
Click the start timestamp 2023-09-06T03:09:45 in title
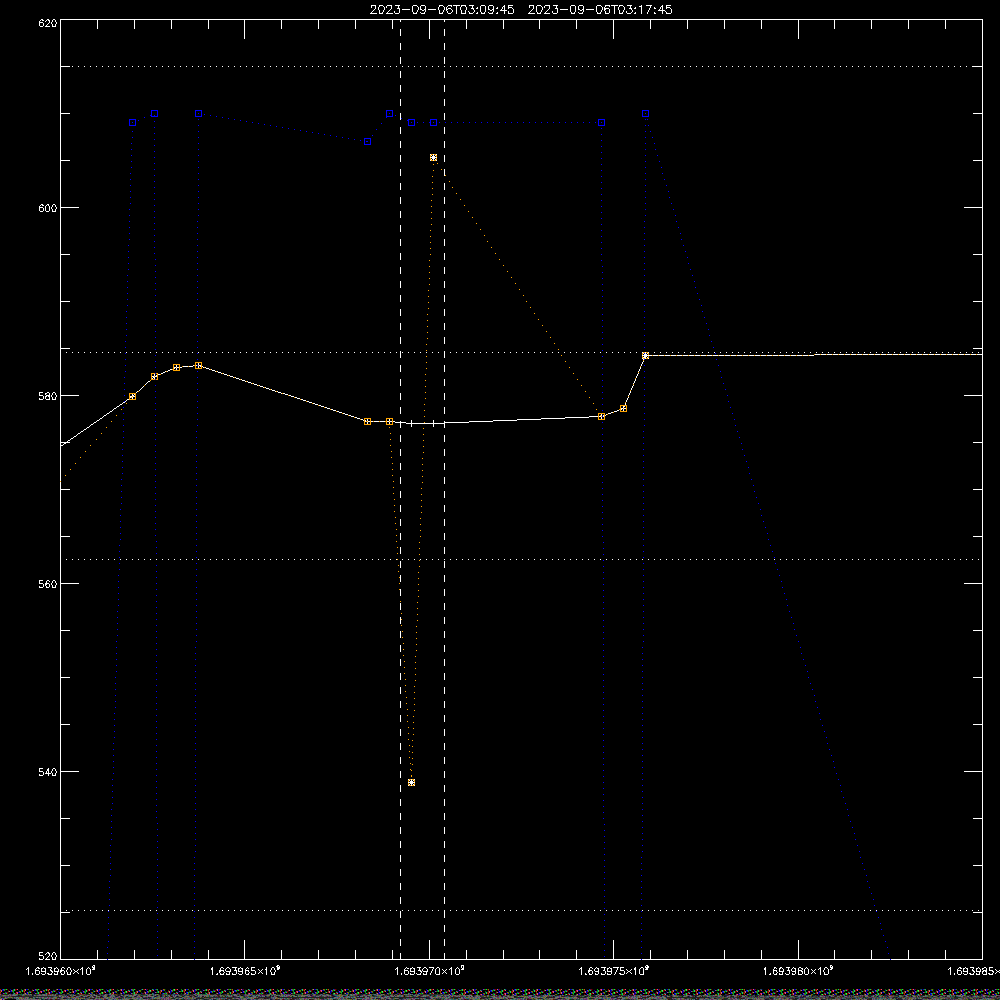tap(442, 10)
